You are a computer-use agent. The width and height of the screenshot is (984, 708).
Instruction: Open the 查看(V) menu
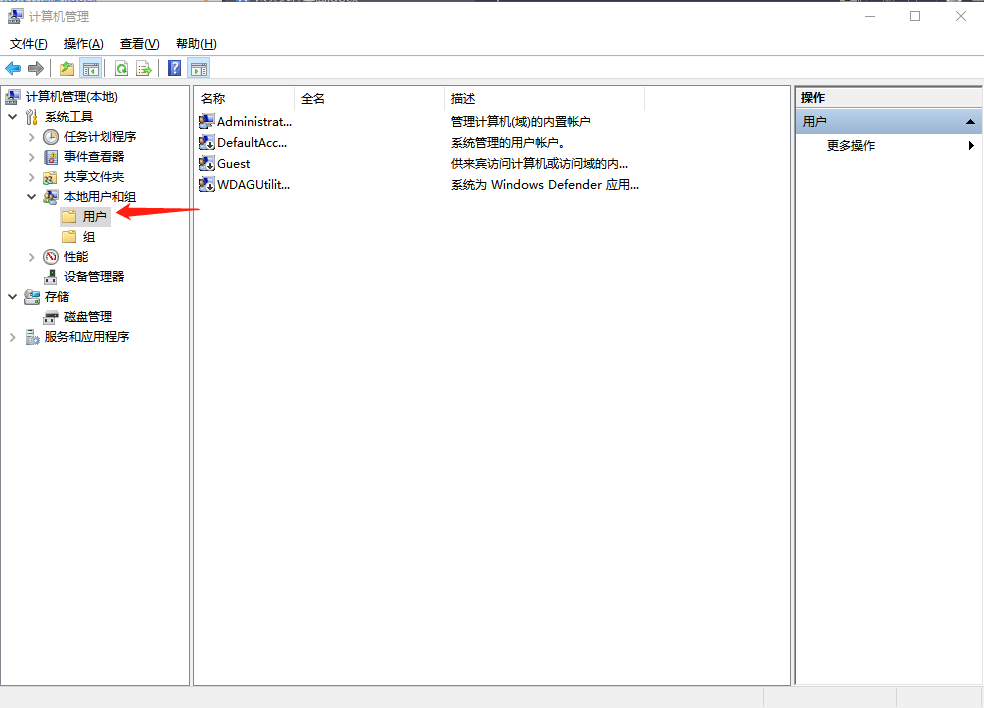tap(139, 44)
